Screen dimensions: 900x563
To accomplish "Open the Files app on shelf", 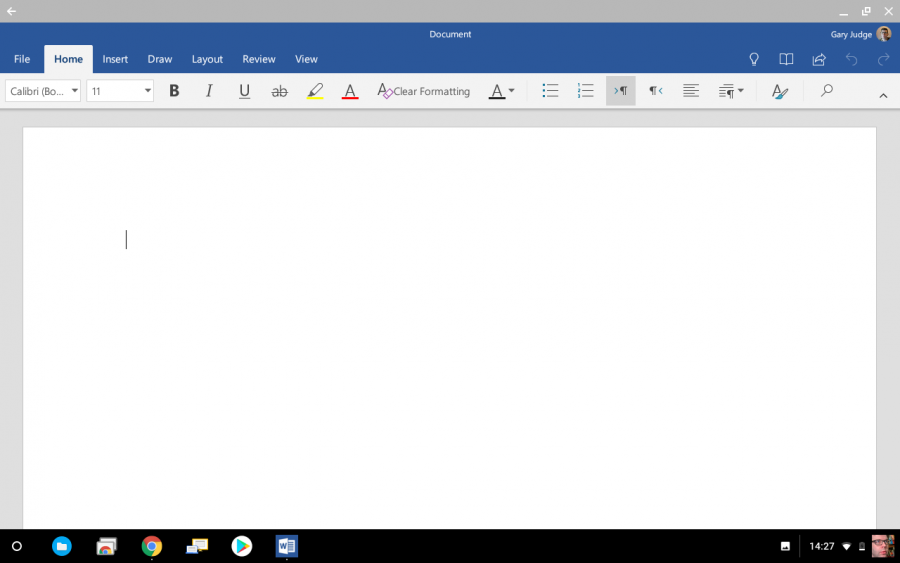I will 61,546.
